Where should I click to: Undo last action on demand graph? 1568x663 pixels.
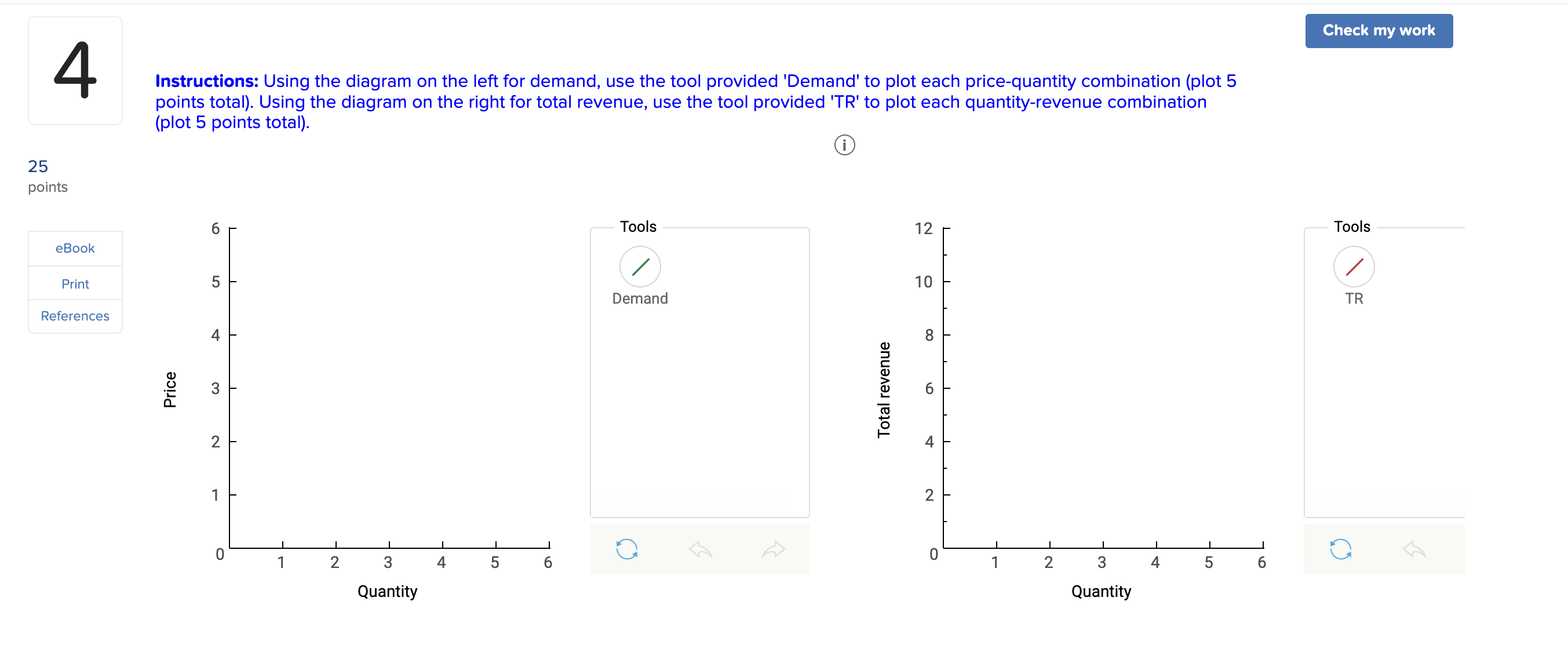[700, 549]
